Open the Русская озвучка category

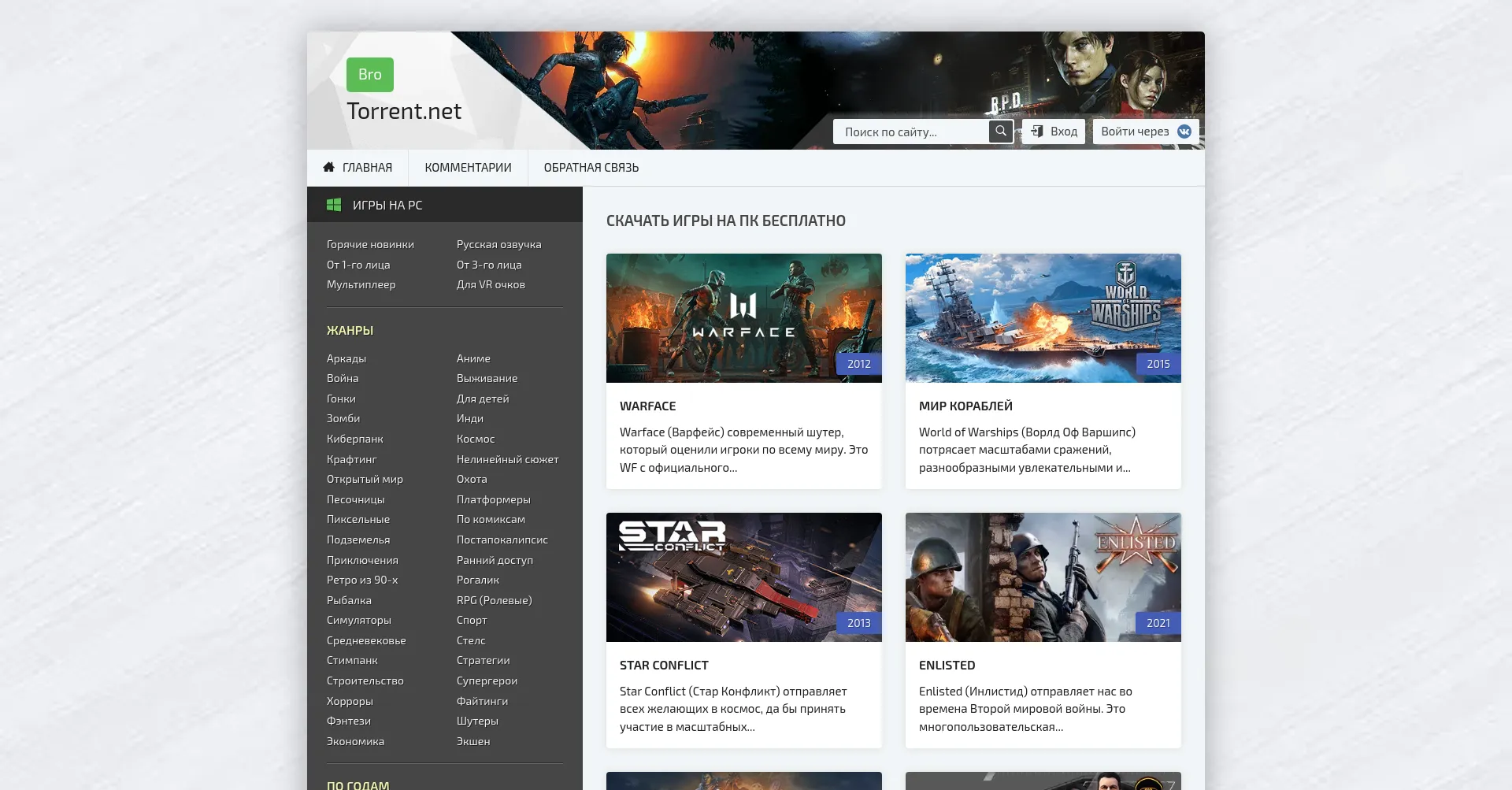[498, 245]
